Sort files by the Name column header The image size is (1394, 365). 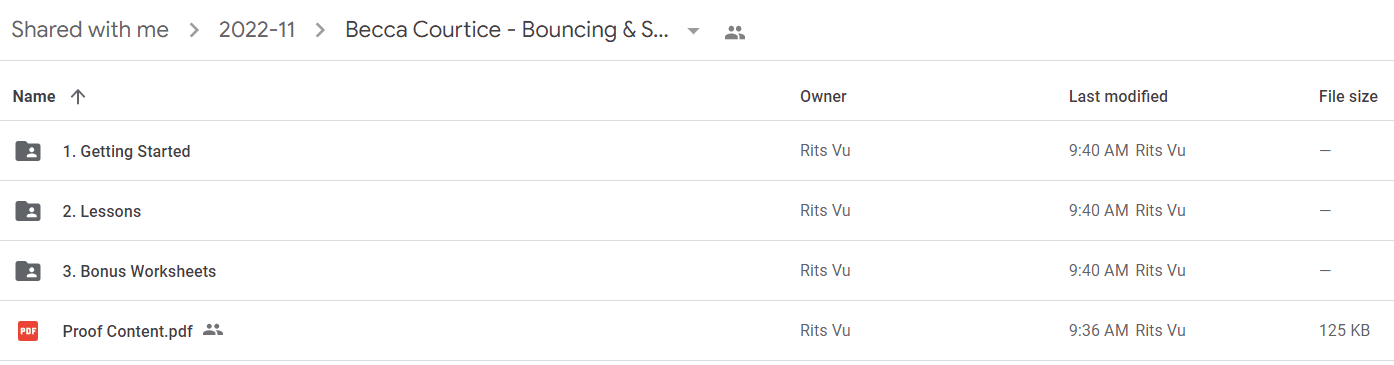click(x=34, y=97)
